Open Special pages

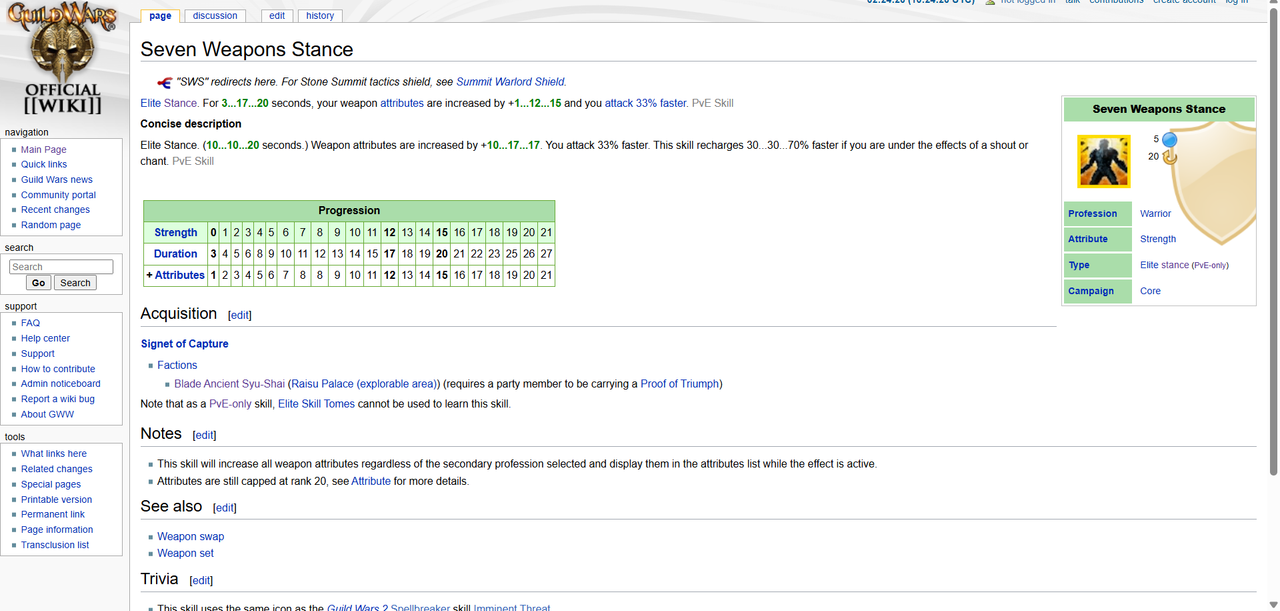tap(51, 484)
